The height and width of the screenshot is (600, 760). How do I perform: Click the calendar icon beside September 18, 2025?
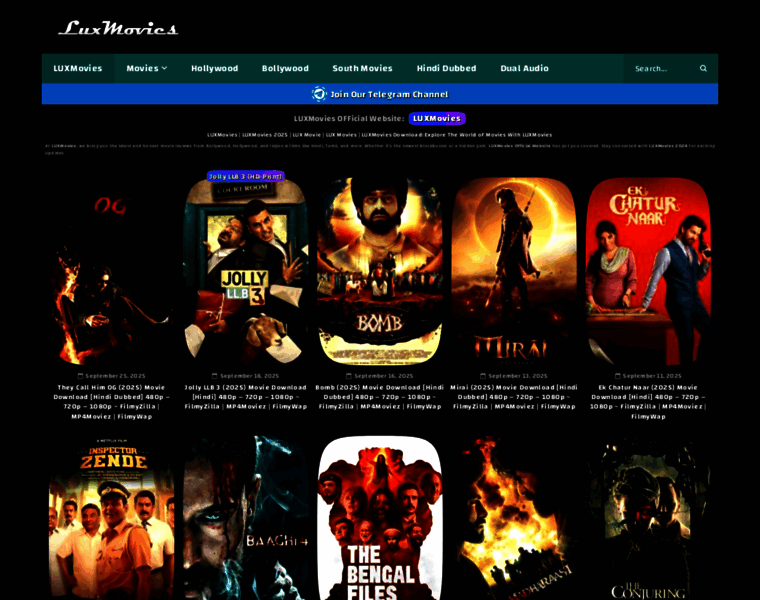tap(215, 376)
